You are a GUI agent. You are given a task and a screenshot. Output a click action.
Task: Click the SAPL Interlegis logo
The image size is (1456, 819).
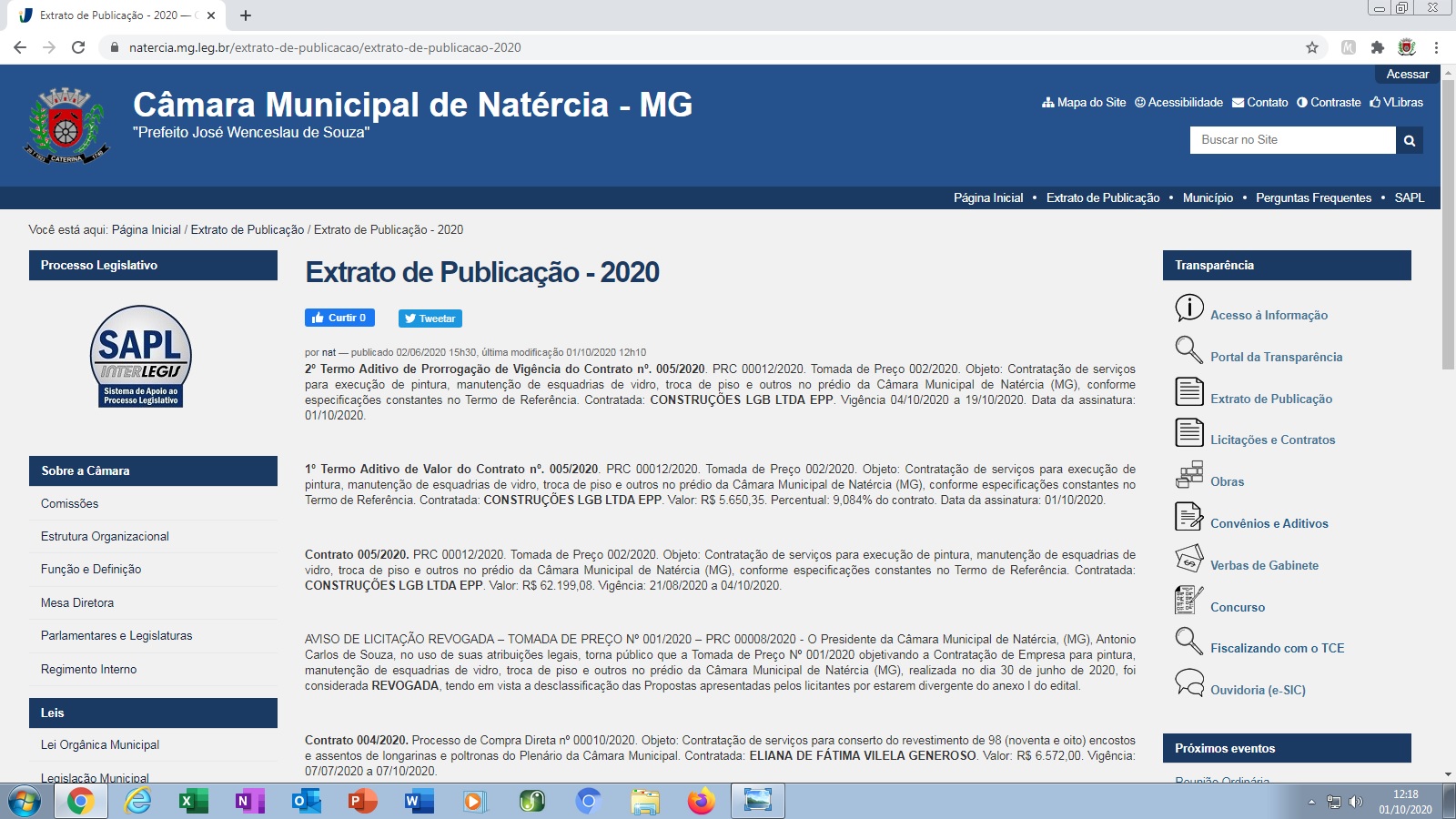141,356
